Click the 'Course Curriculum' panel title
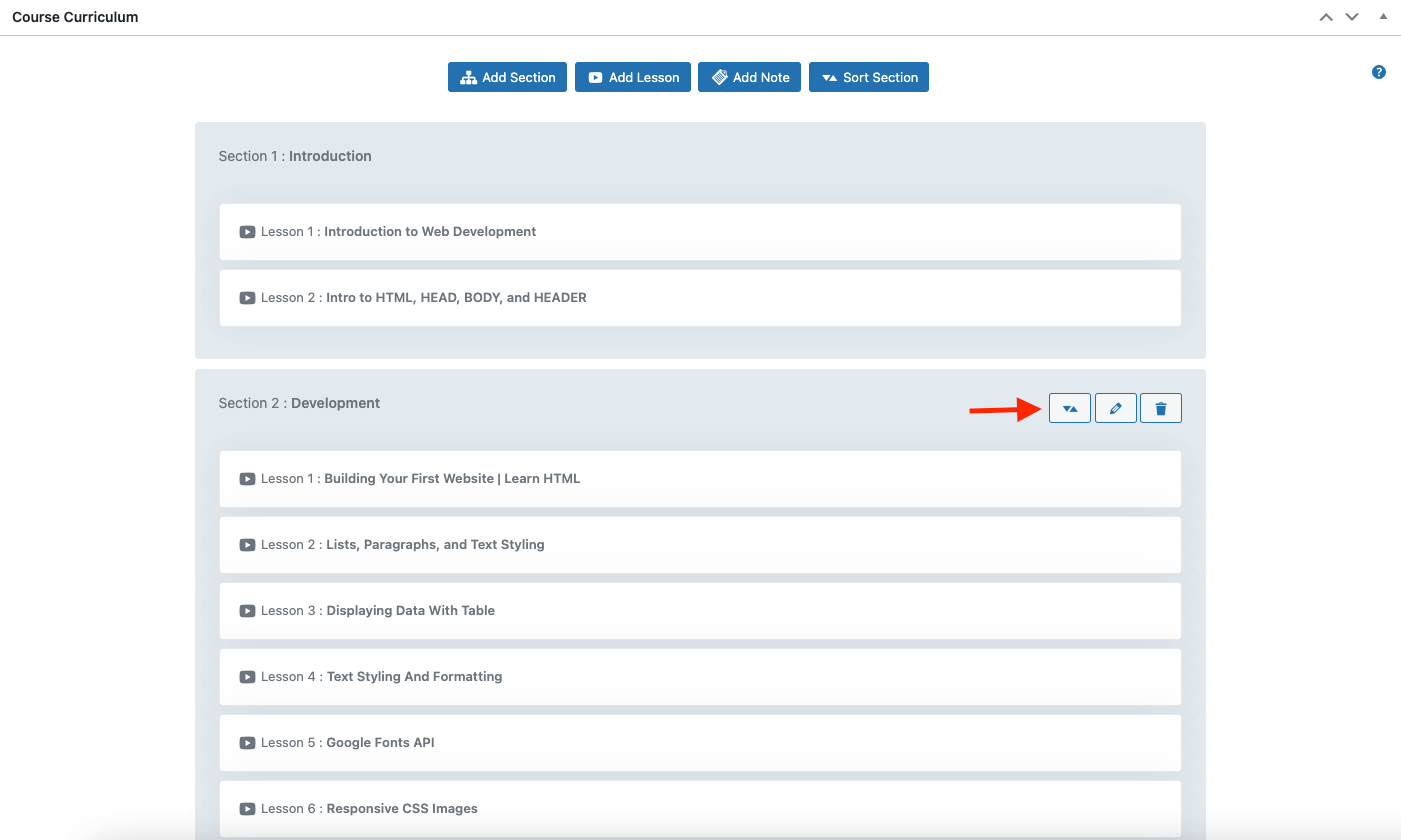1401x840 pixels. coord(75,17)
